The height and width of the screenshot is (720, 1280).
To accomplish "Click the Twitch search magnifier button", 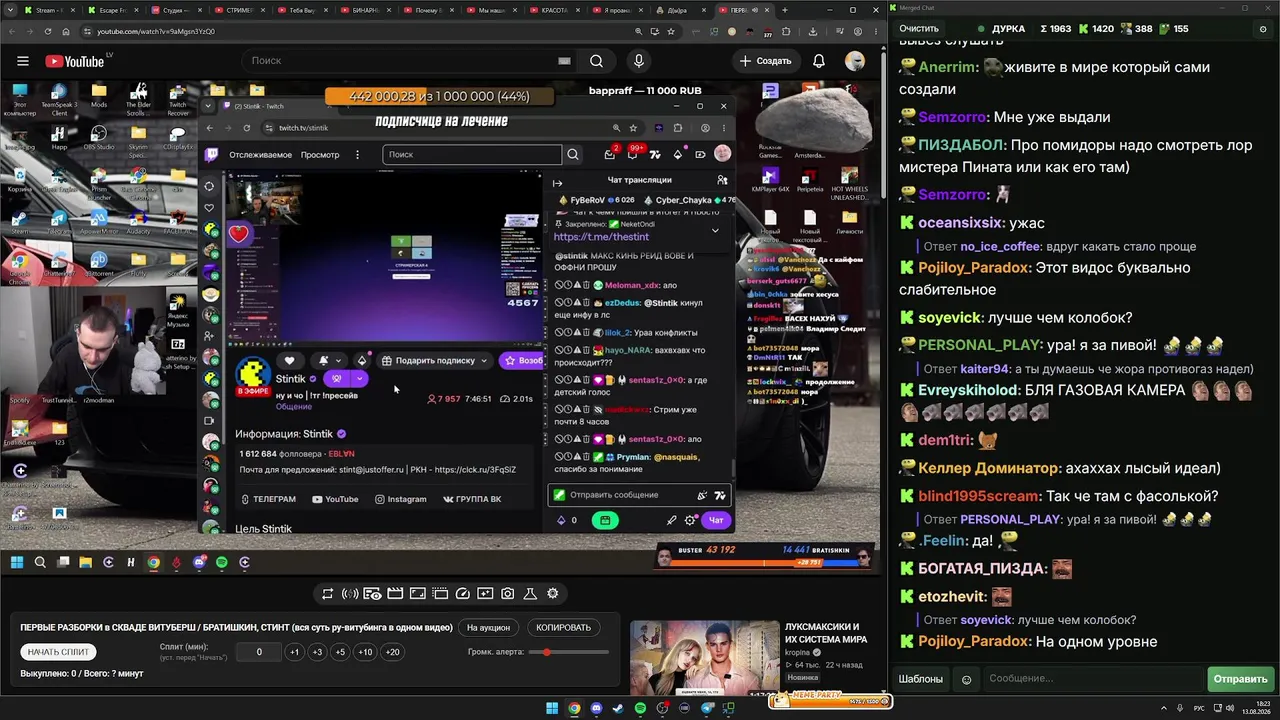I will 573,155.
